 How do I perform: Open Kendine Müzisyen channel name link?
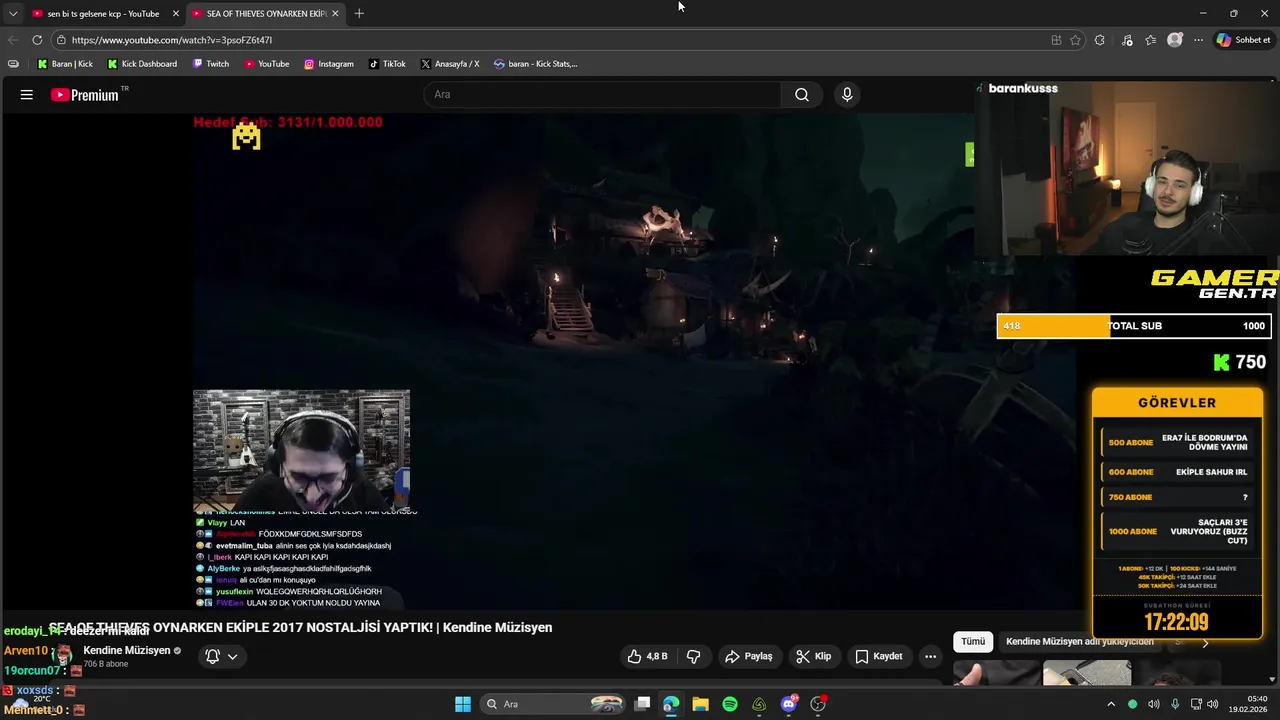(x=127, y=650)
